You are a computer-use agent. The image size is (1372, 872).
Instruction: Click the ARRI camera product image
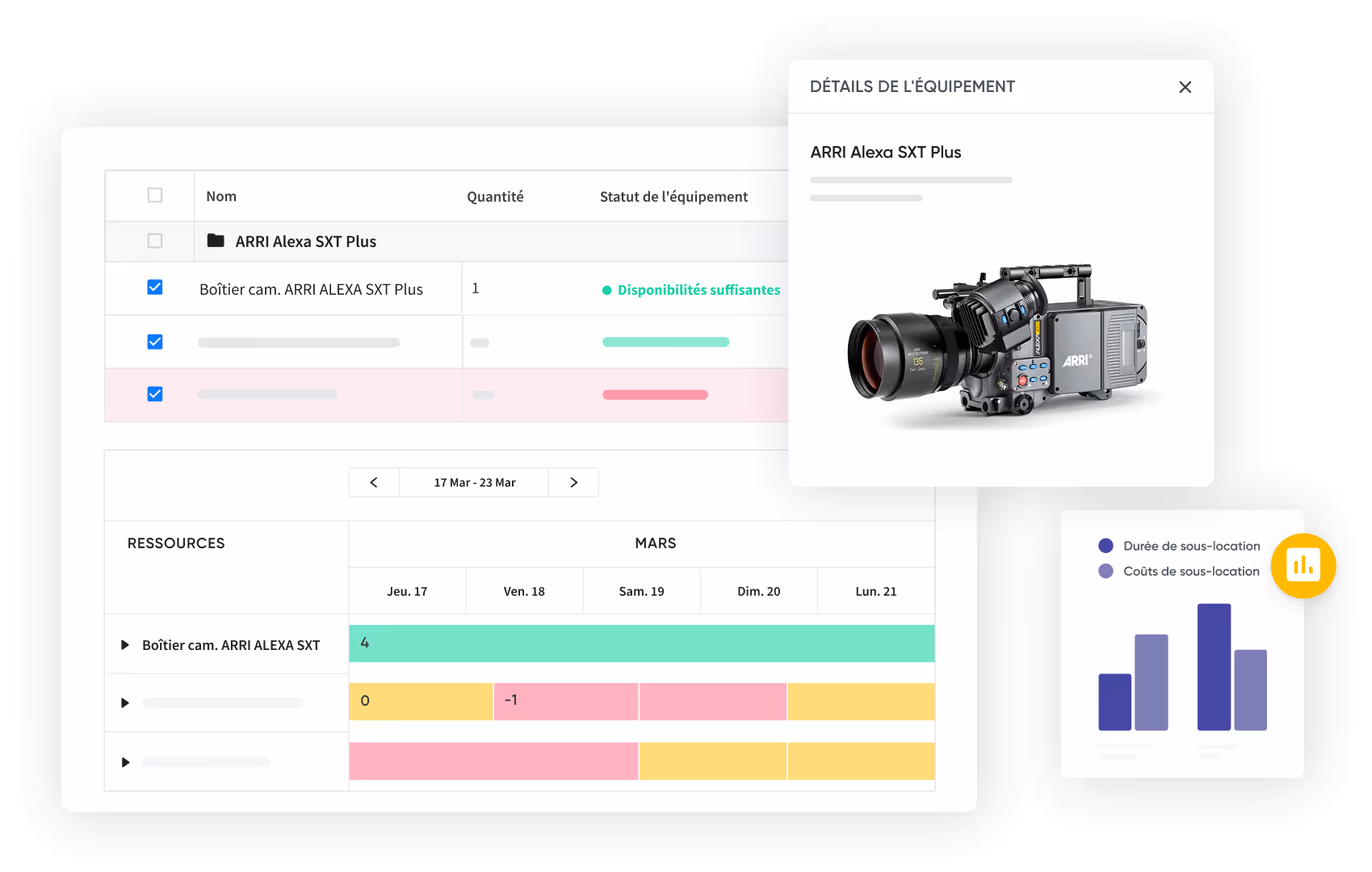[999, 342]
